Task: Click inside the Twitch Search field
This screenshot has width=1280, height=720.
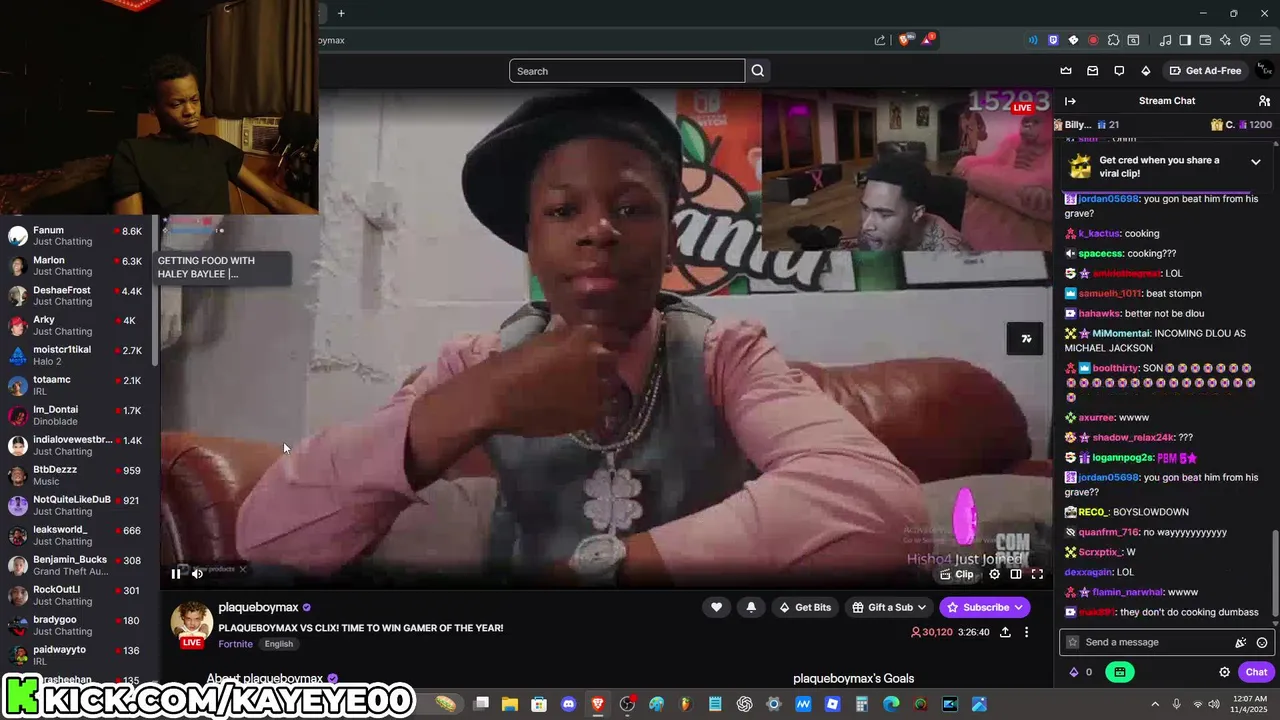Action: pos(627,71)
